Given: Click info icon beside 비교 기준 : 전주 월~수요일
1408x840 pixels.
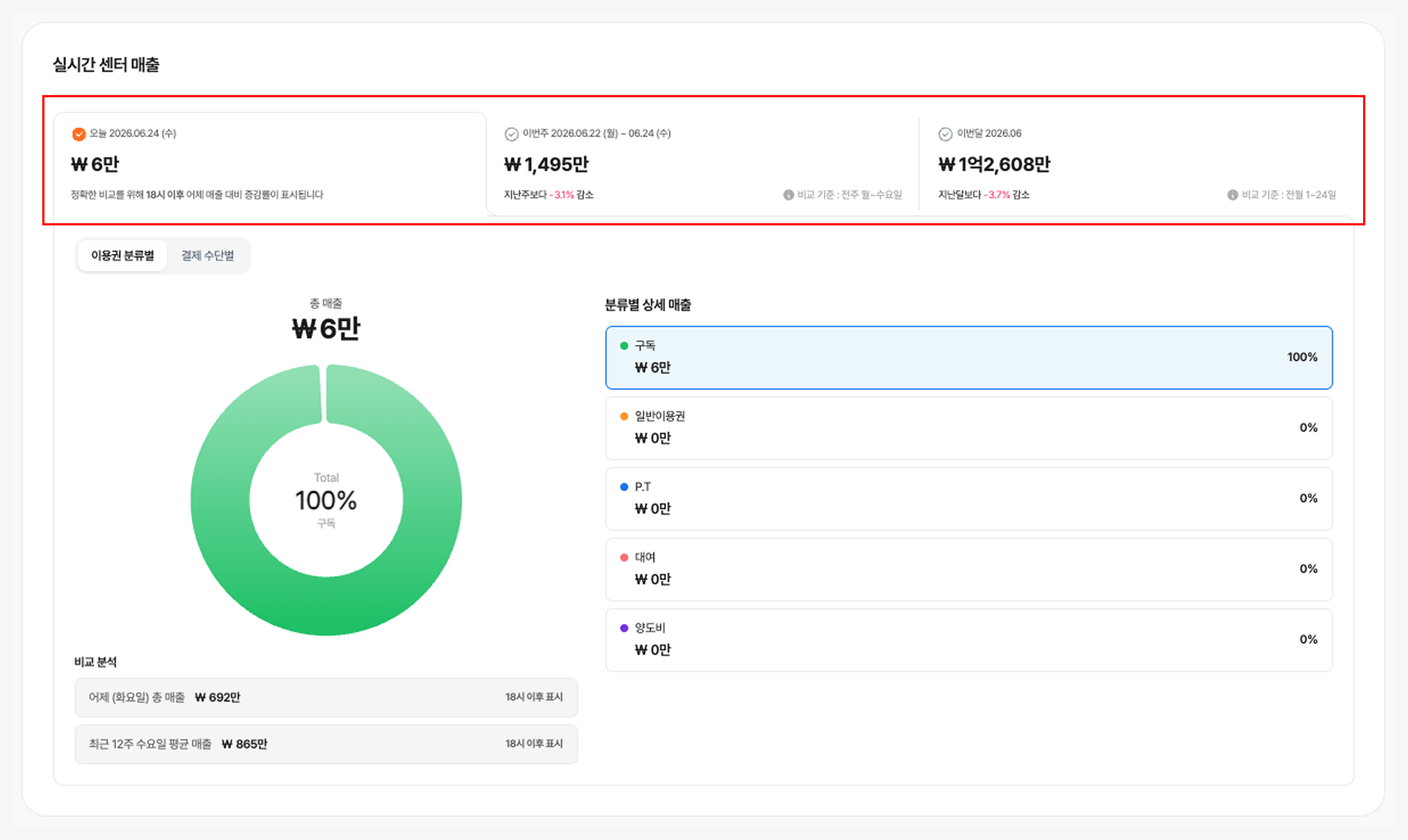Looking at the screenshot, I should point(789,195).
